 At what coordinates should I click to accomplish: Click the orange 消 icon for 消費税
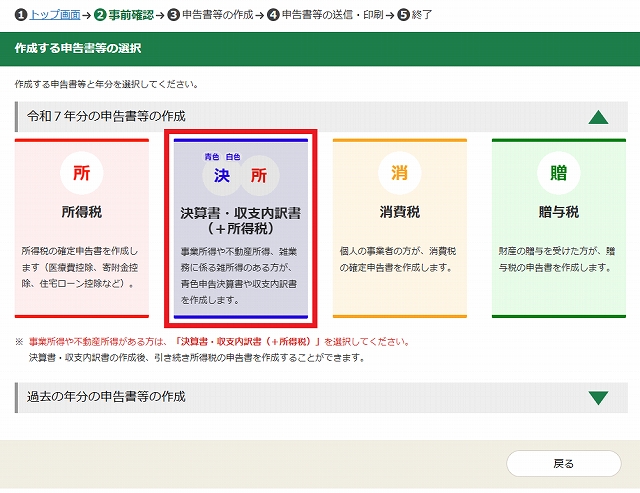[x=399, y=173]
